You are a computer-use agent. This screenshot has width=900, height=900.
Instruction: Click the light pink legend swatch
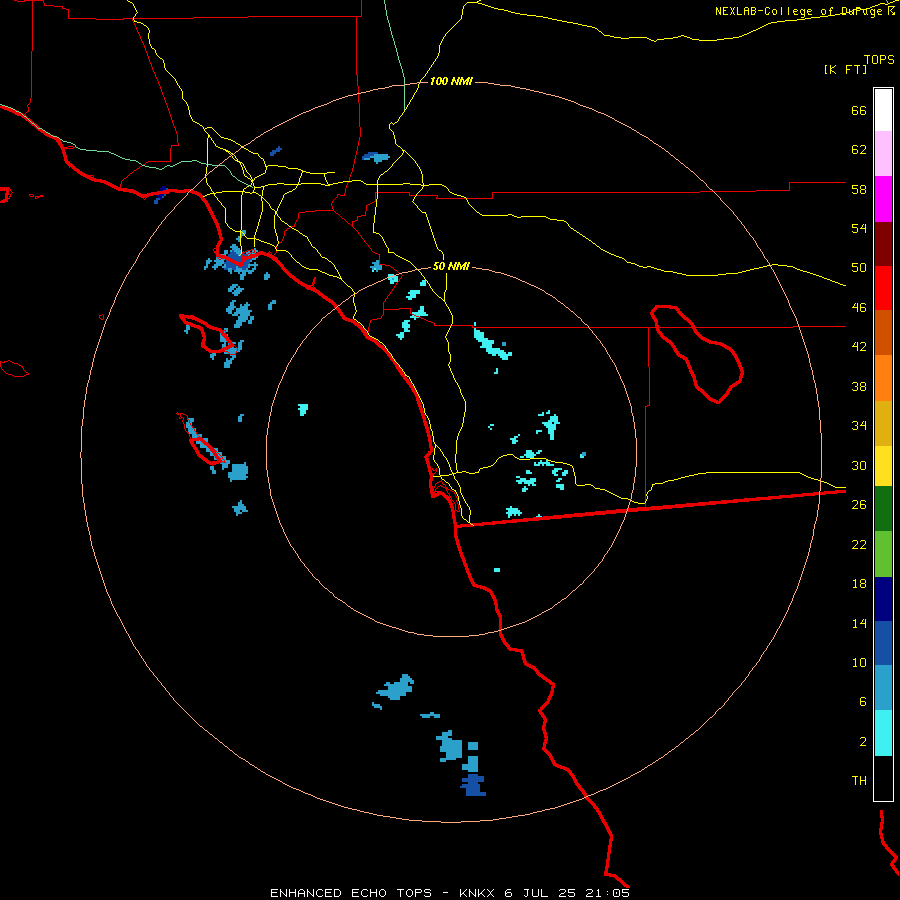coord(883,153)
